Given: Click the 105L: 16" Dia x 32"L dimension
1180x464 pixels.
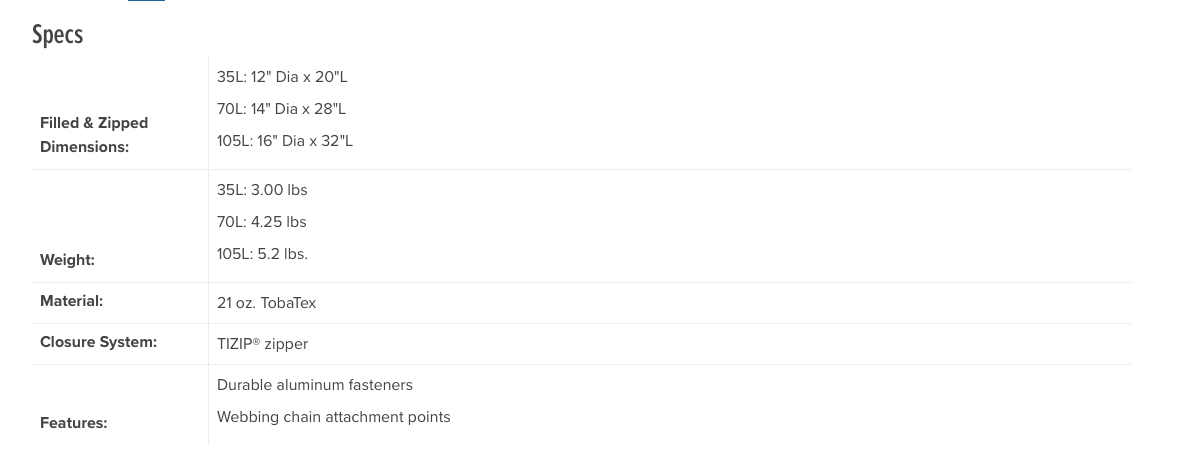Looking at the screenshot, I should (x=285, y=141).
